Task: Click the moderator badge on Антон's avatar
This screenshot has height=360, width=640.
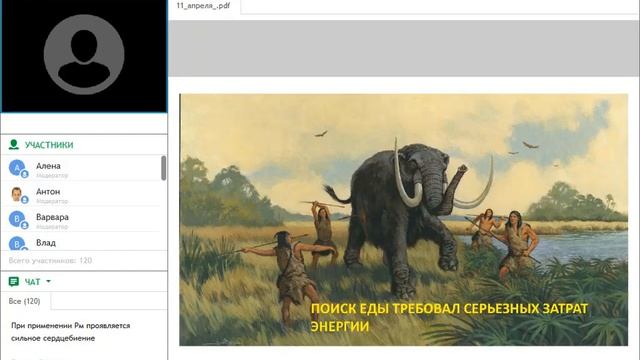Action: 24,200
